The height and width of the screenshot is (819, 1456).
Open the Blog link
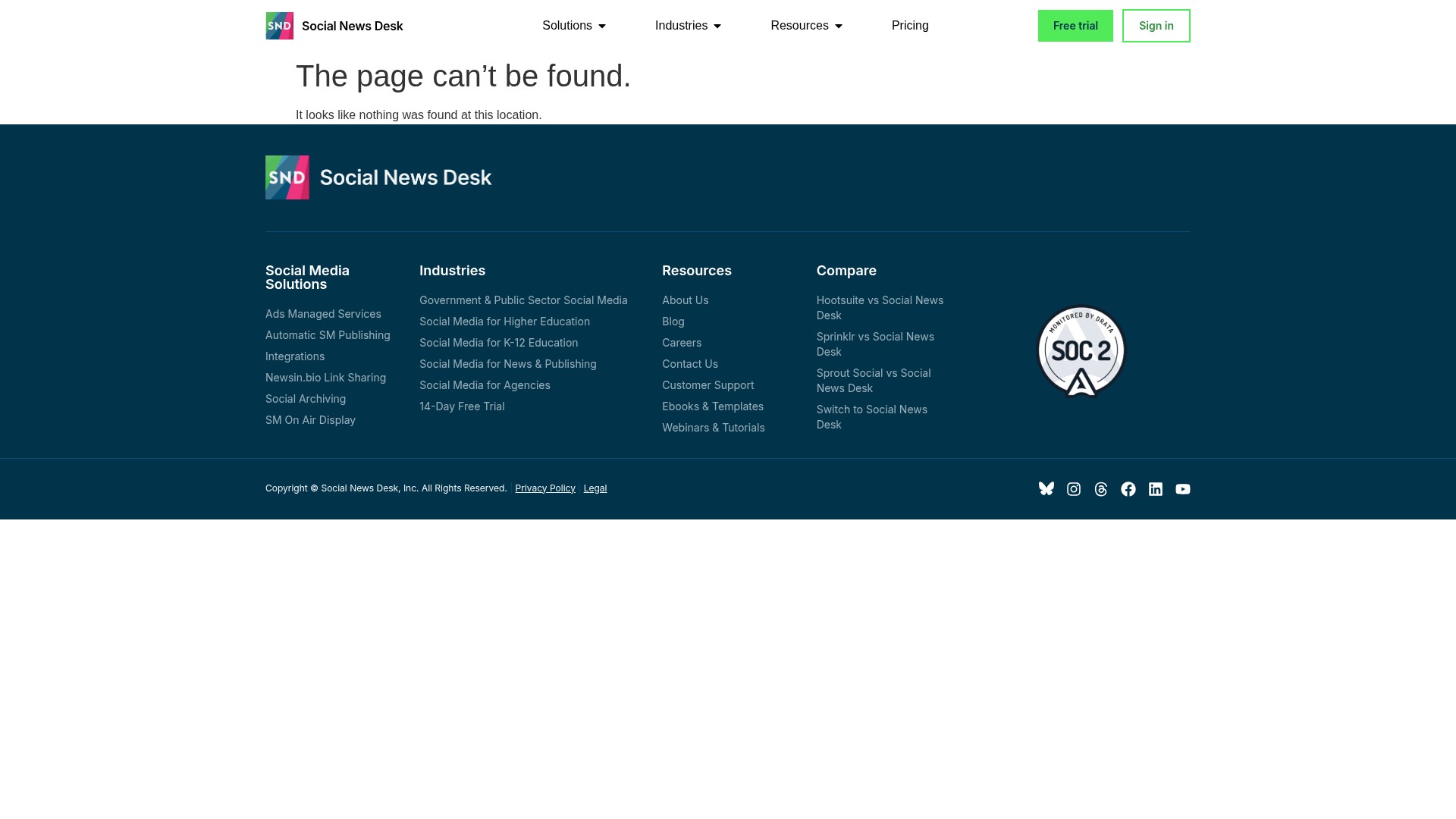673,322
